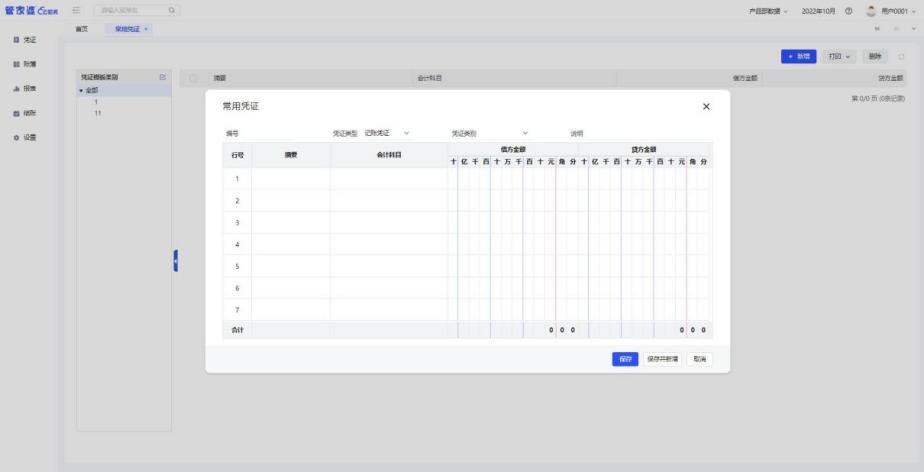Click the edit icon beside 凭证模板类别
The image size is (924, 472).
click(162, 77)
